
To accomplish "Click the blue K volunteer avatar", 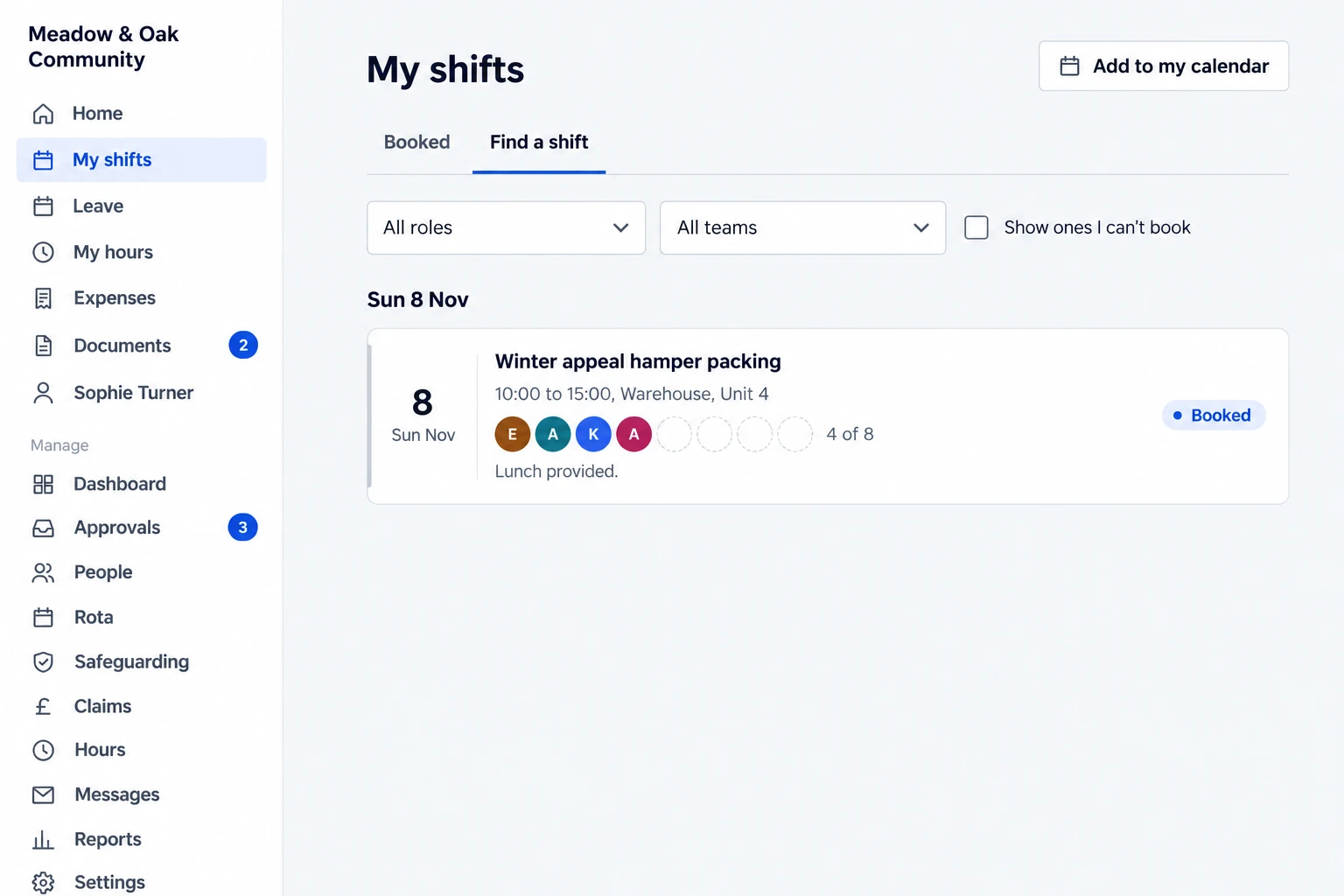I will click(593, 434).
